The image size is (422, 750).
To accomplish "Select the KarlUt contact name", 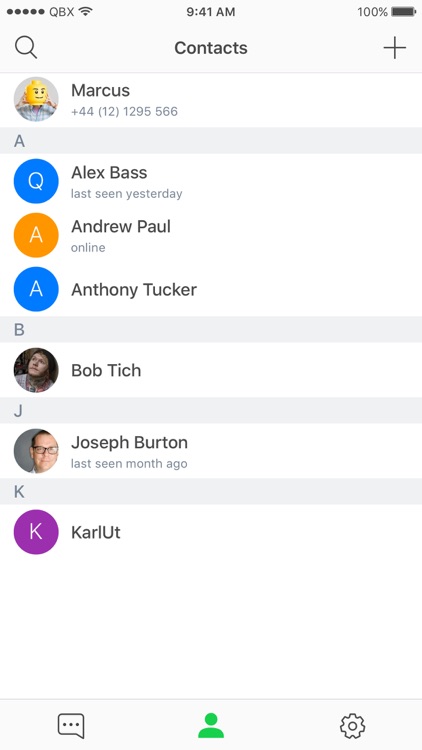I will pyautogui.click(x=96, y=532).
